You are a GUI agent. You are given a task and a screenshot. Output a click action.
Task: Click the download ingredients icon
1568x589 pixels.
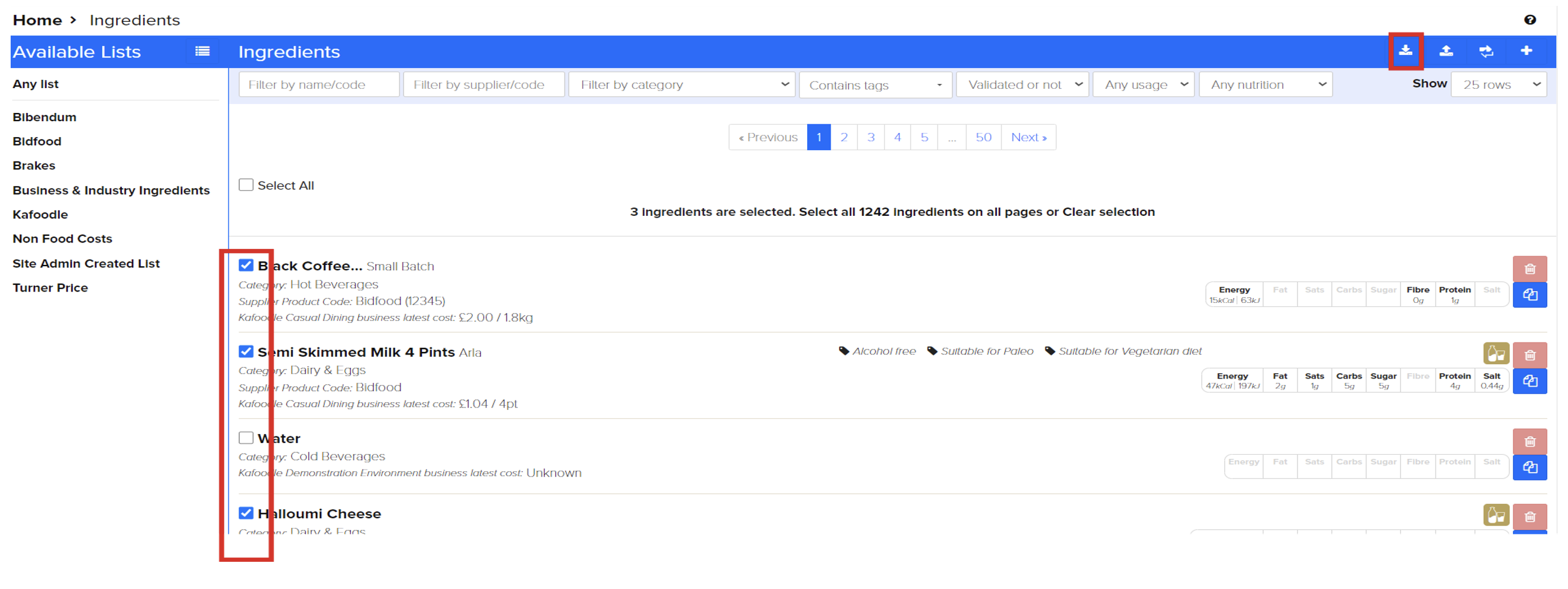[1405, 51]
